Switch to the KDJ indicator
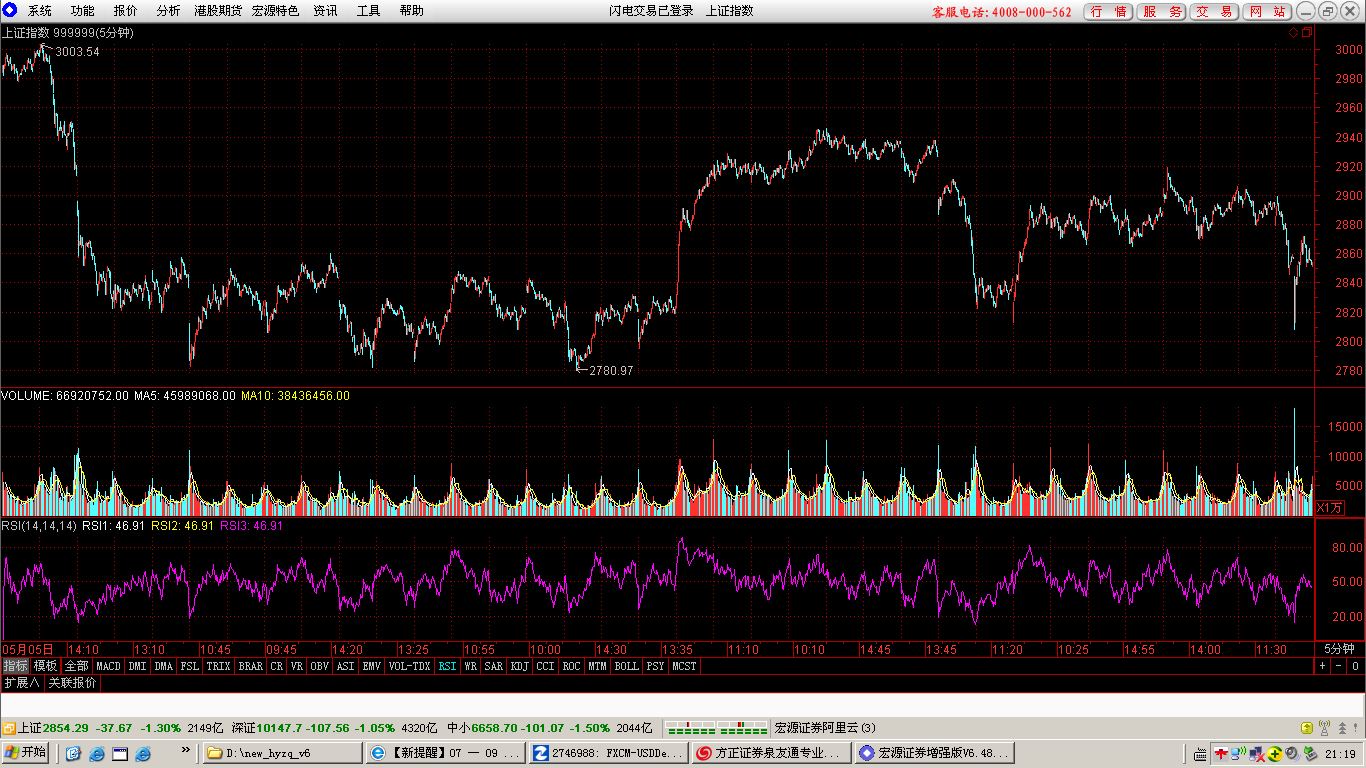Image resolution: width=1366 pixels, height=768 pixels. click(x=520, y=666)
